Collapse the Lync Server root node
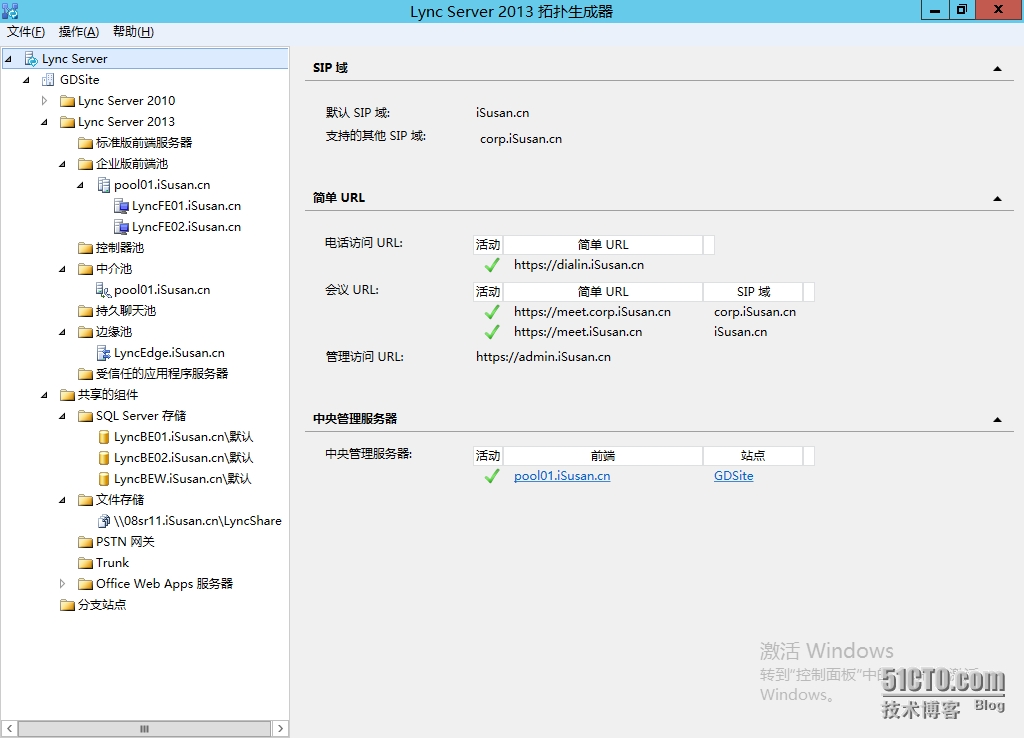1024x738 pixels. [8, 59]
